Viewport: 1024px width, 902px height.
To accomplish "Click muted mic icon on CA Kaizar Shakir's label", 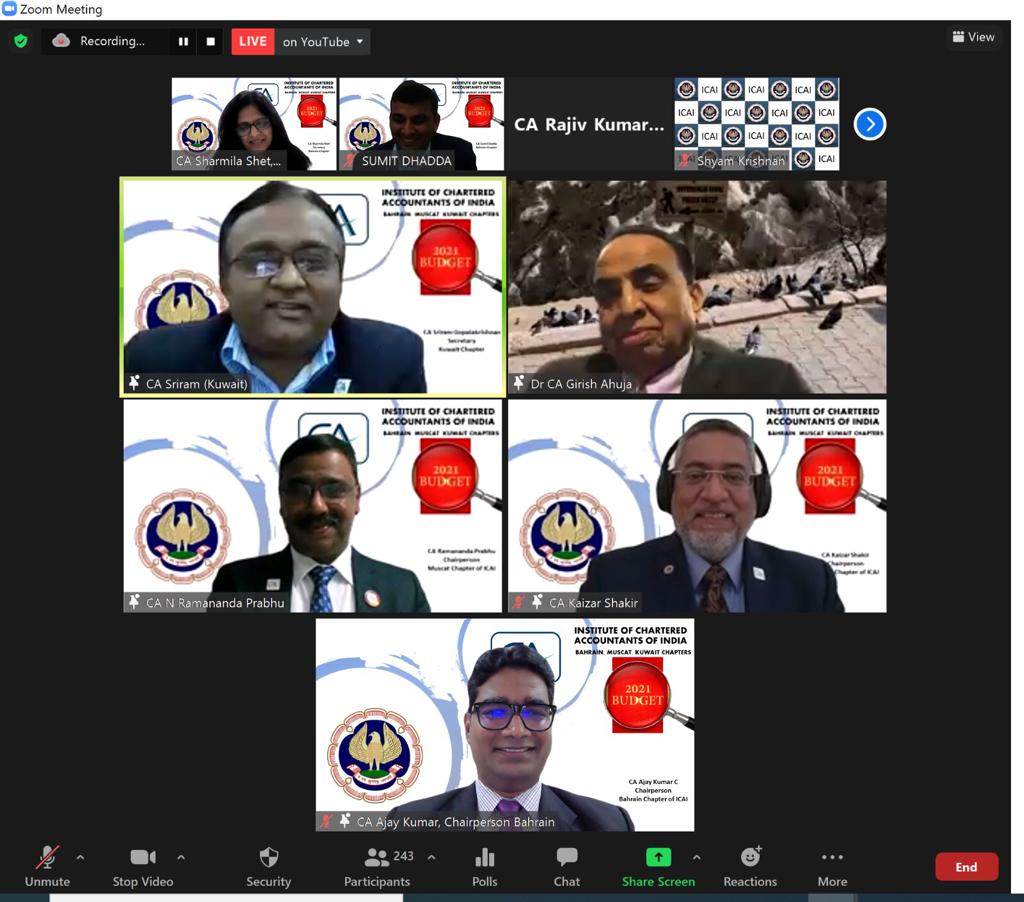I will tap(519, 602).
